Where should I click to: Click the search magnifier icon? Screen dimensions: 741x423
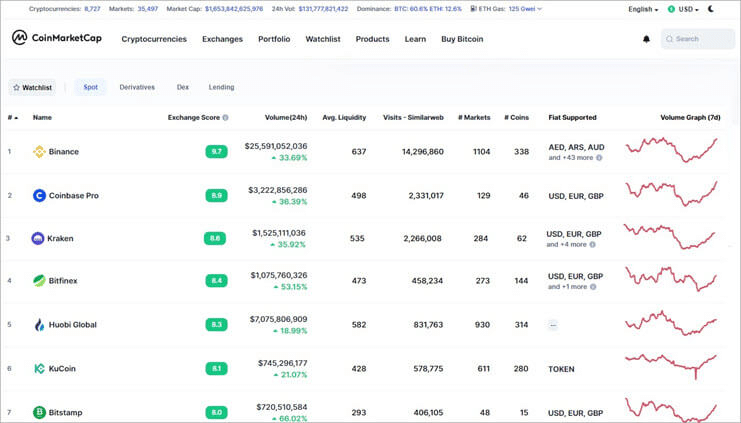tap(669, 39)
